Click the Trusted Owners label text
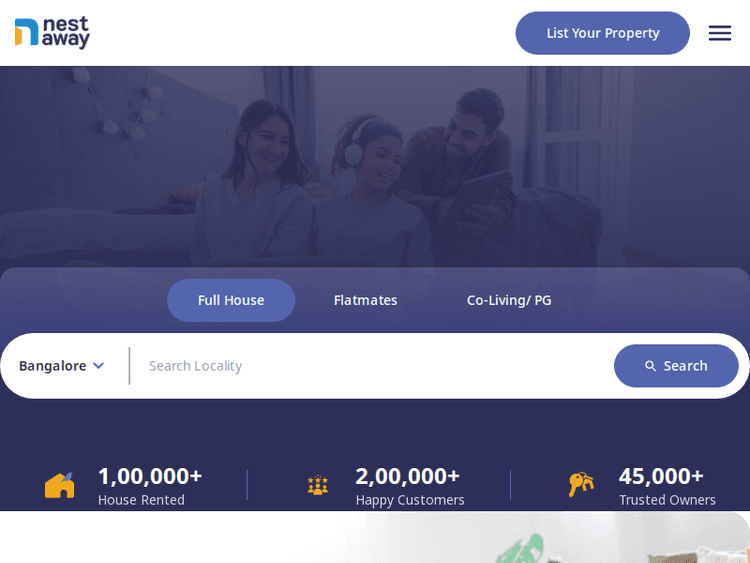 667,500
